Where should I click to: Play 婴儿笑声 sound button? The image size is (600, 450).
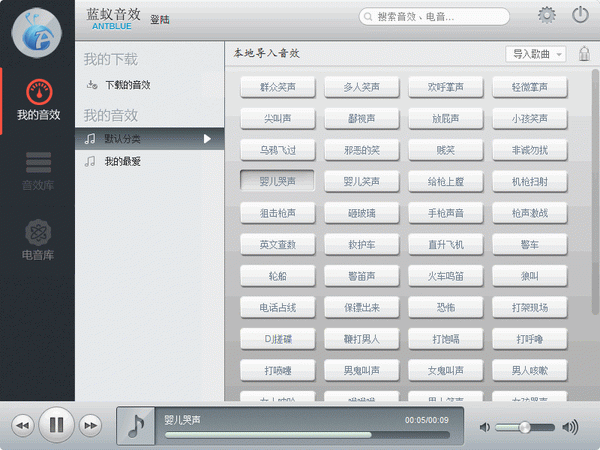click(x=362, y=181)
